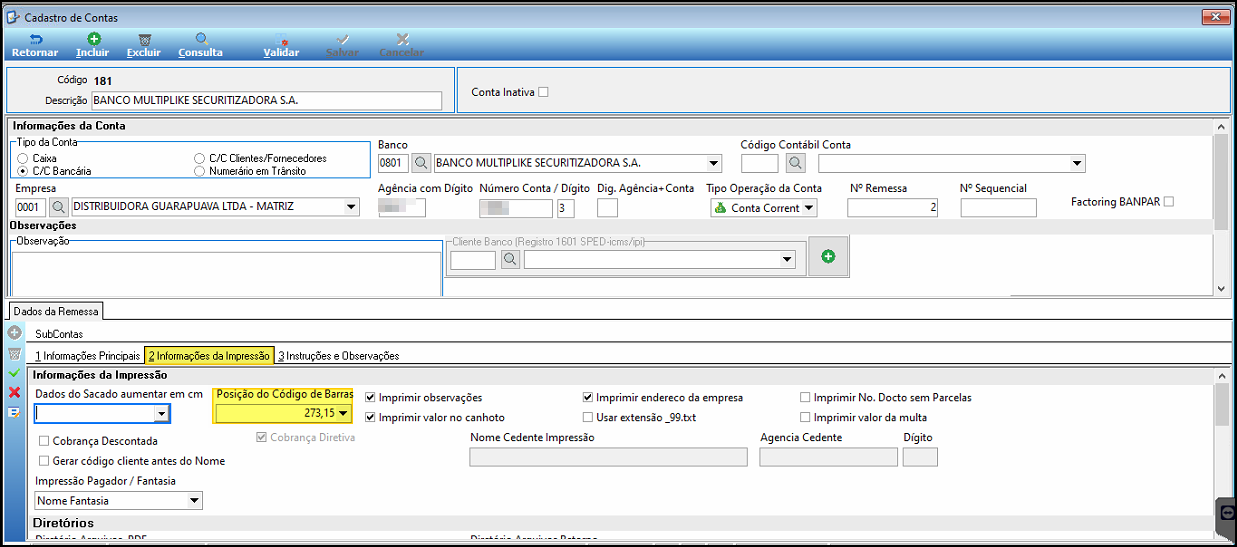Click the Observação text area

pos(227,273)
